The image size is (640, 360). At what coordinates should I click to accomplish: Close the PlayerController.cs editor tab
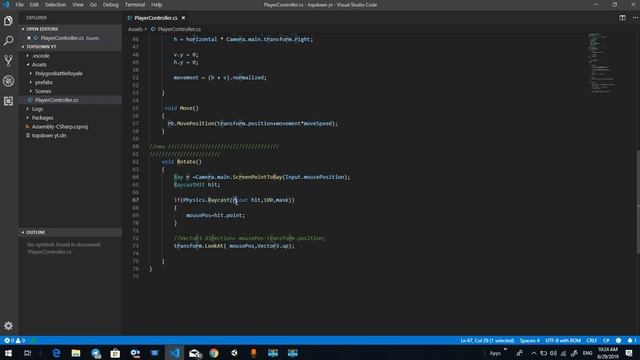[183, 18]
